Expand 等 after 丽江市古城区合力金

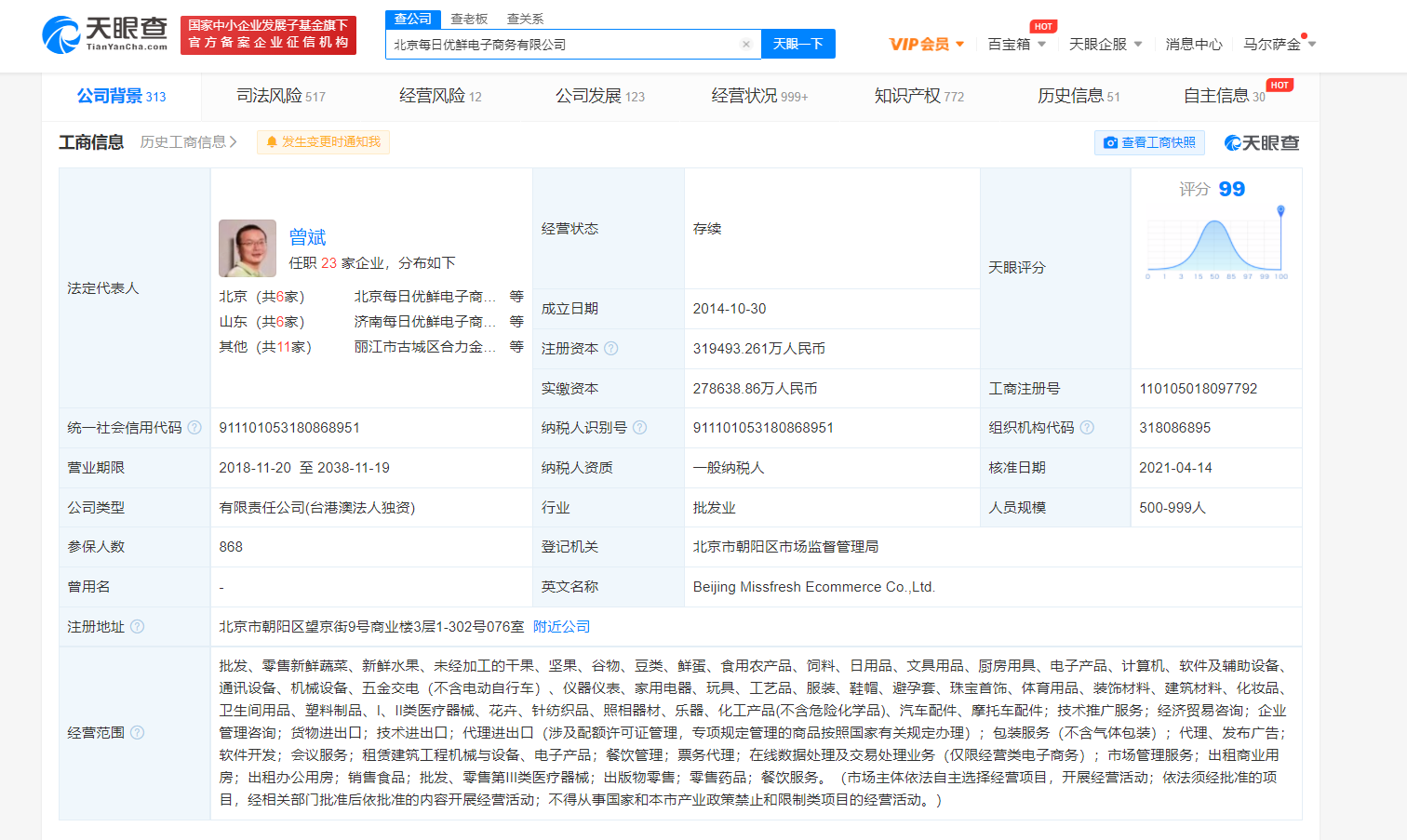pyautogui.click(x=516, y=347)
